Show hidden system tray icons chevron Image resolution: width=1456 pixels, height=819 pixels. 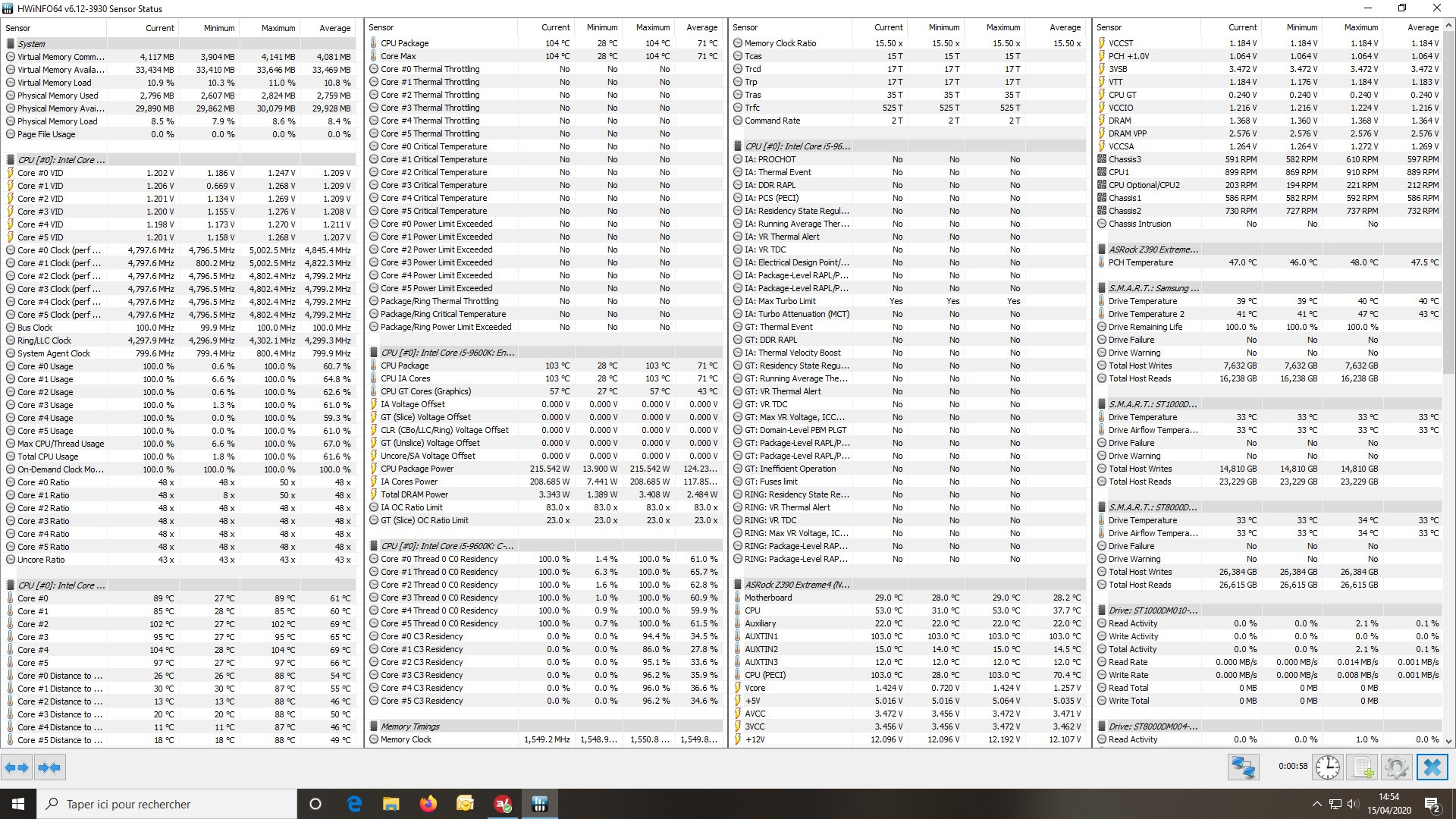click(x=1316, y=804)
